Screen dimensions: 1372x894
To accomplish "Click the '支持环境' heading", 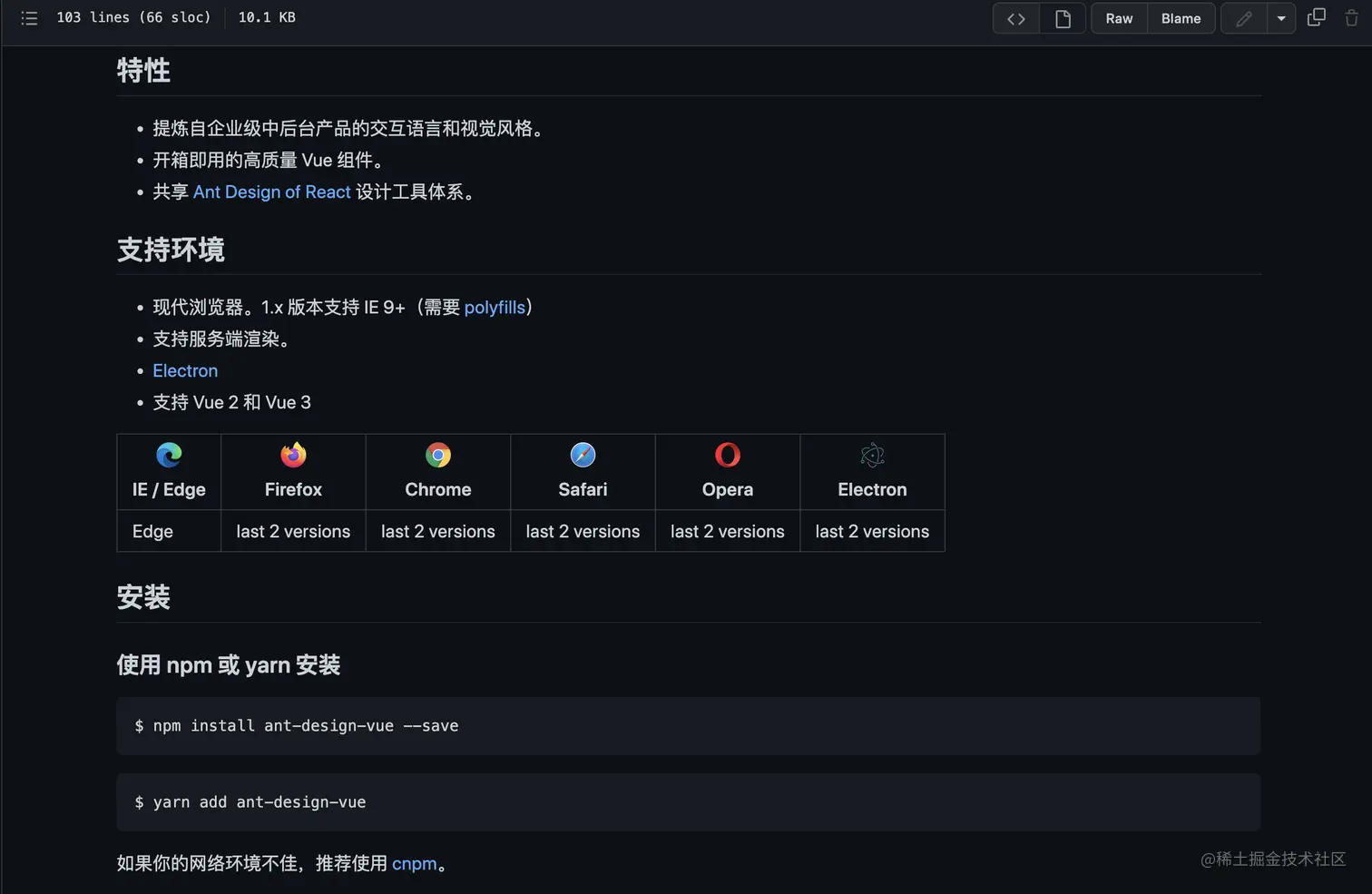I will [x=171, y=249].
